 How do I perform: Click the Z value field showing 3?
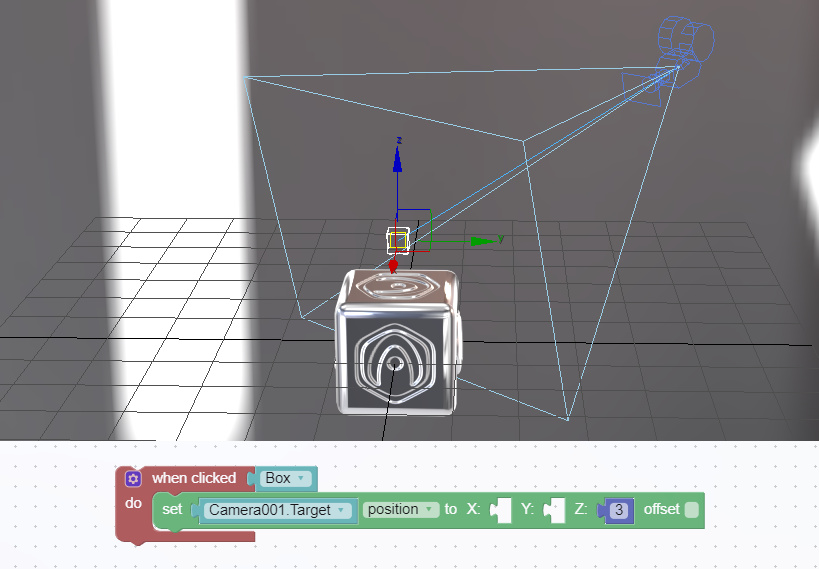(x=619, y=509)
